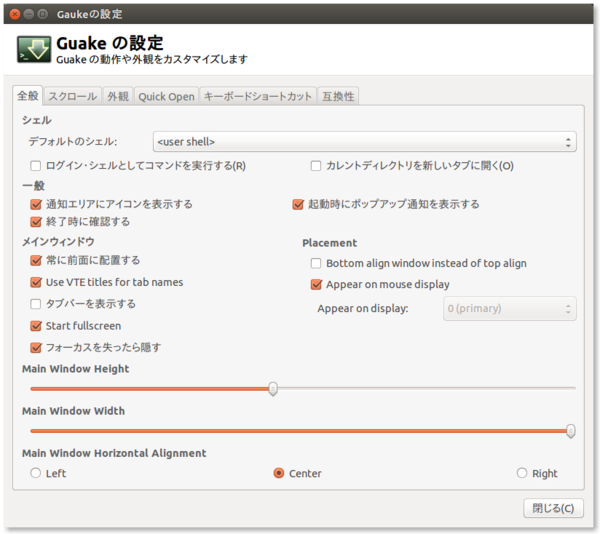600x534 pixels.
Task: Open the Appear on display dropdown
Action: [x=509, y=308]
